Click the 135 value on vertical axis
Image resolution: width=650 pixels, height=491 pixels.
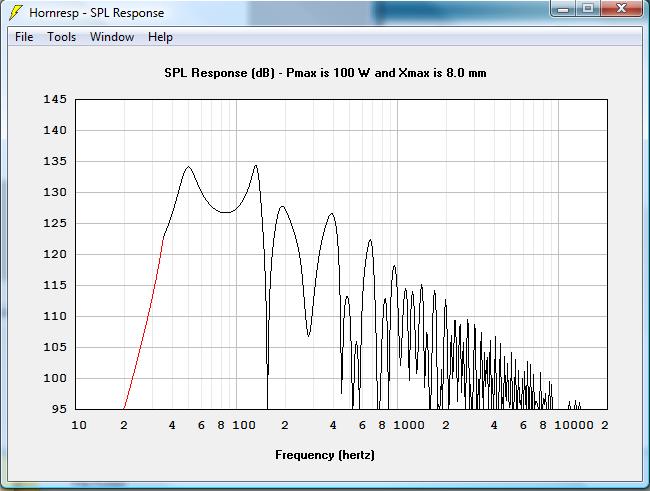coord(55,161)
